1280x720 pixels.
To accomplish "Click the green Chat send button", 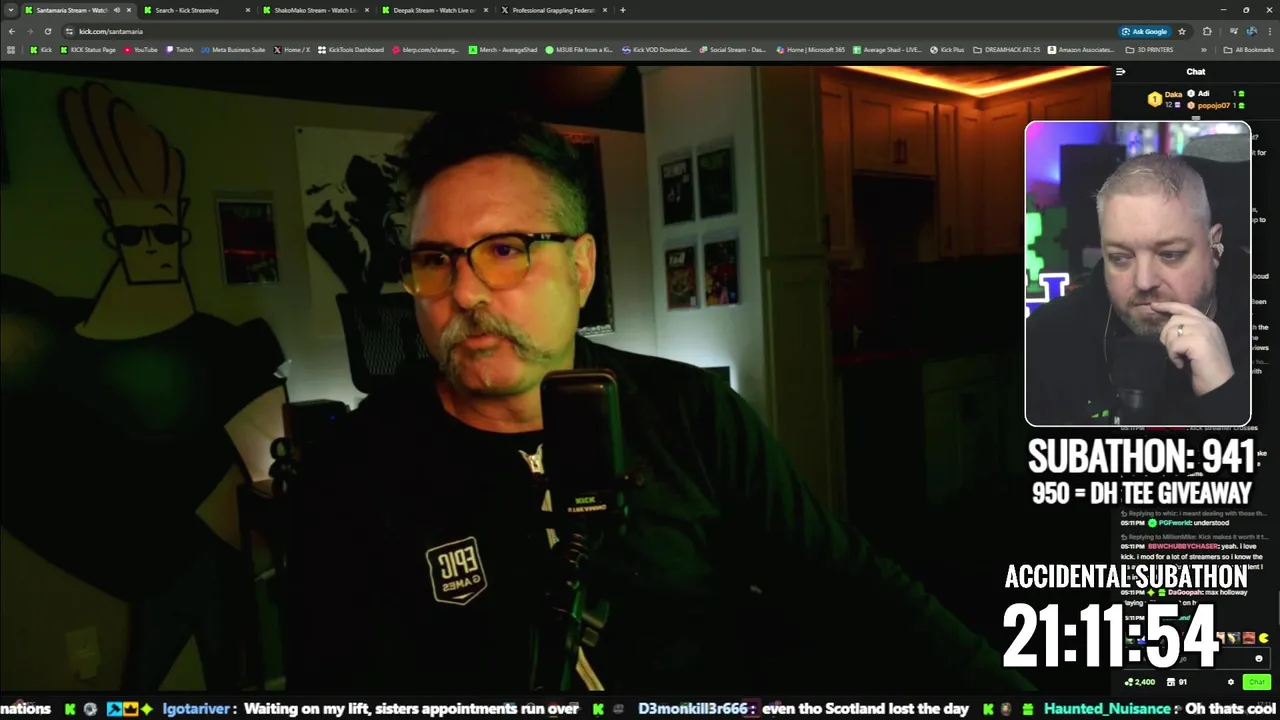I will tap(1257, 682).
